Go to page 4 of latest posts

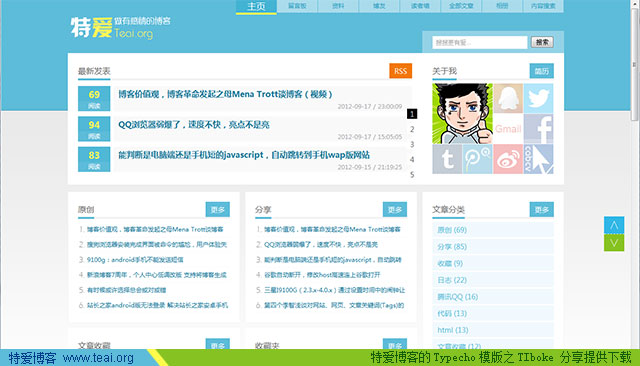(x=412, y=160)
